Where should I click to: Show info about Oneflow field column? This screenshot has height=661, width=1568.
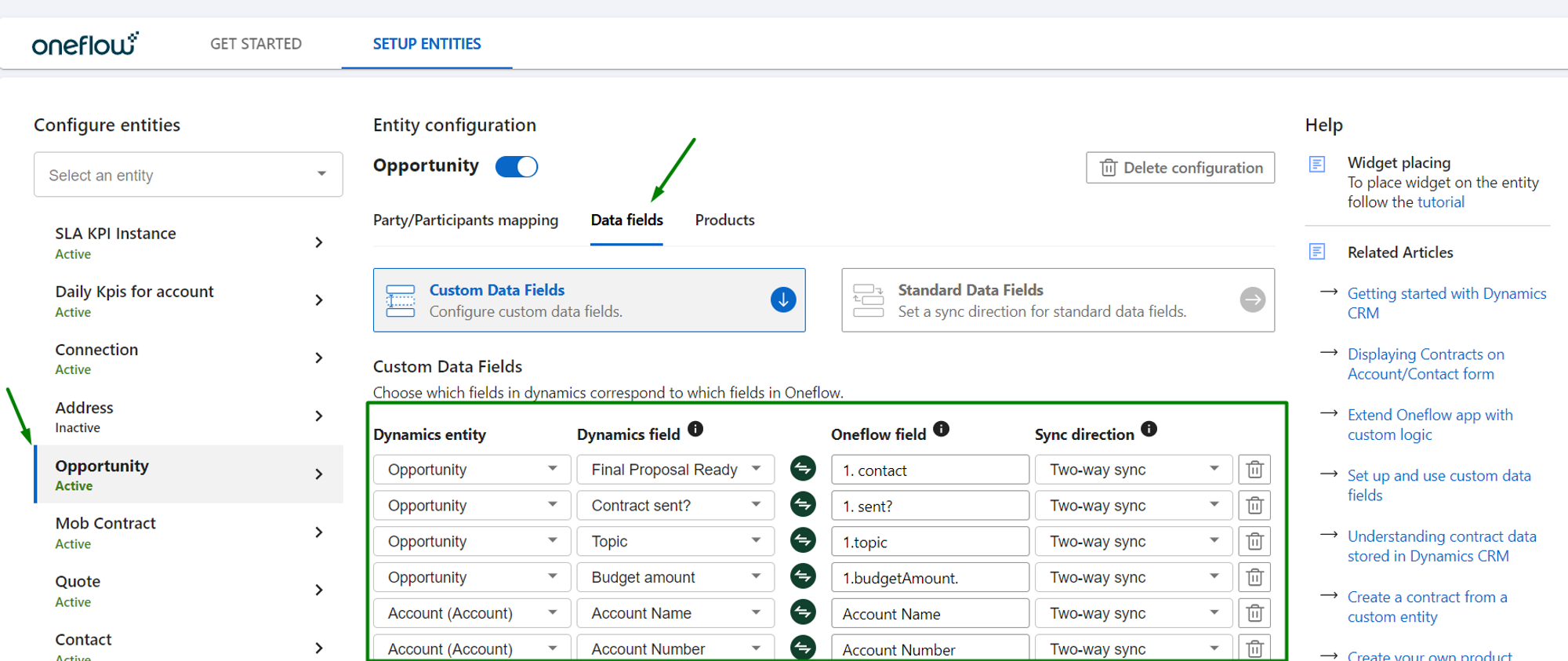942,429
